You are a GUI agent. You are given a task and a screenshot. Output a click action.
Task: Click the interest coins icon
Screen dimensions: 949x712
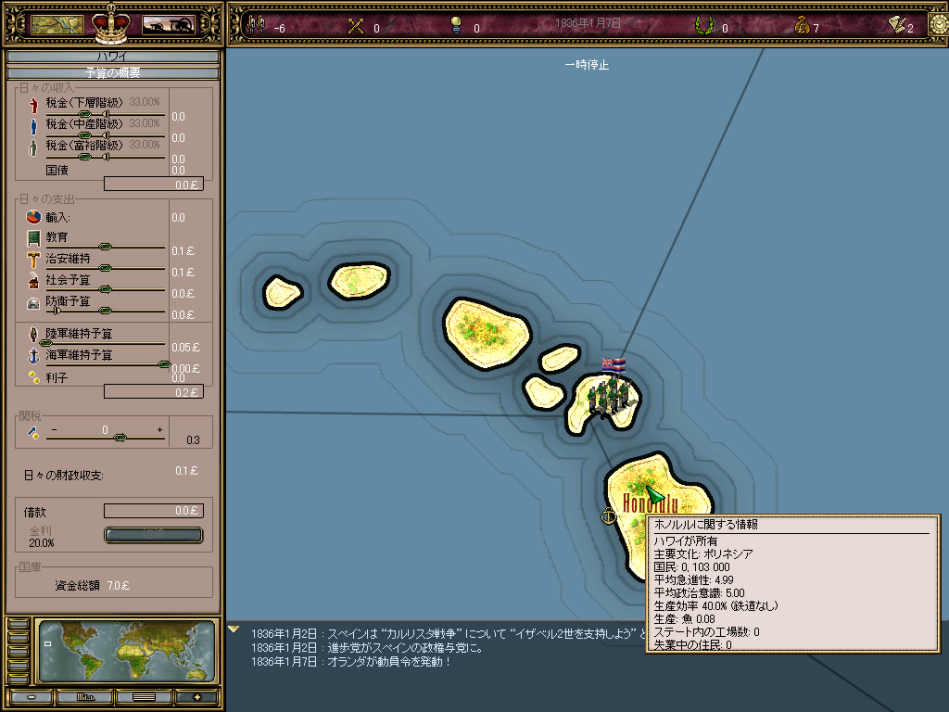34,377
